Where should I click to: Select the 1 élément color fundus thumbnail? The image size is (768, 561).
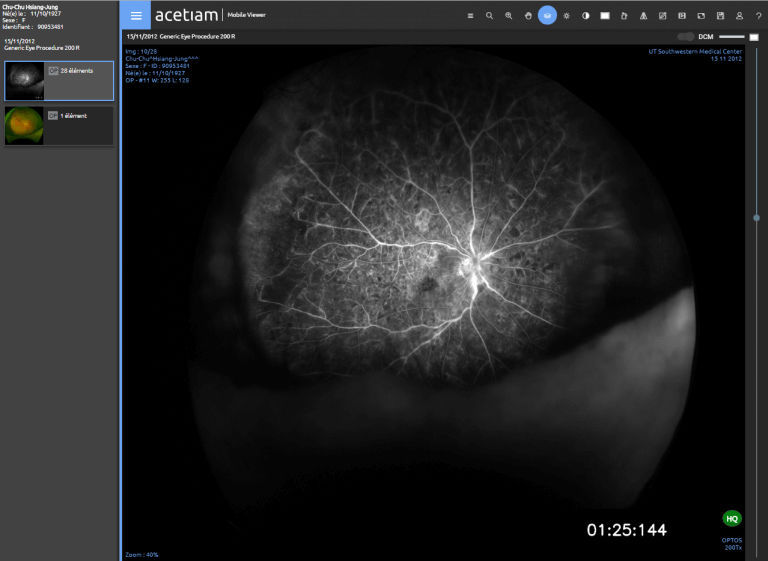coord(59,126)
